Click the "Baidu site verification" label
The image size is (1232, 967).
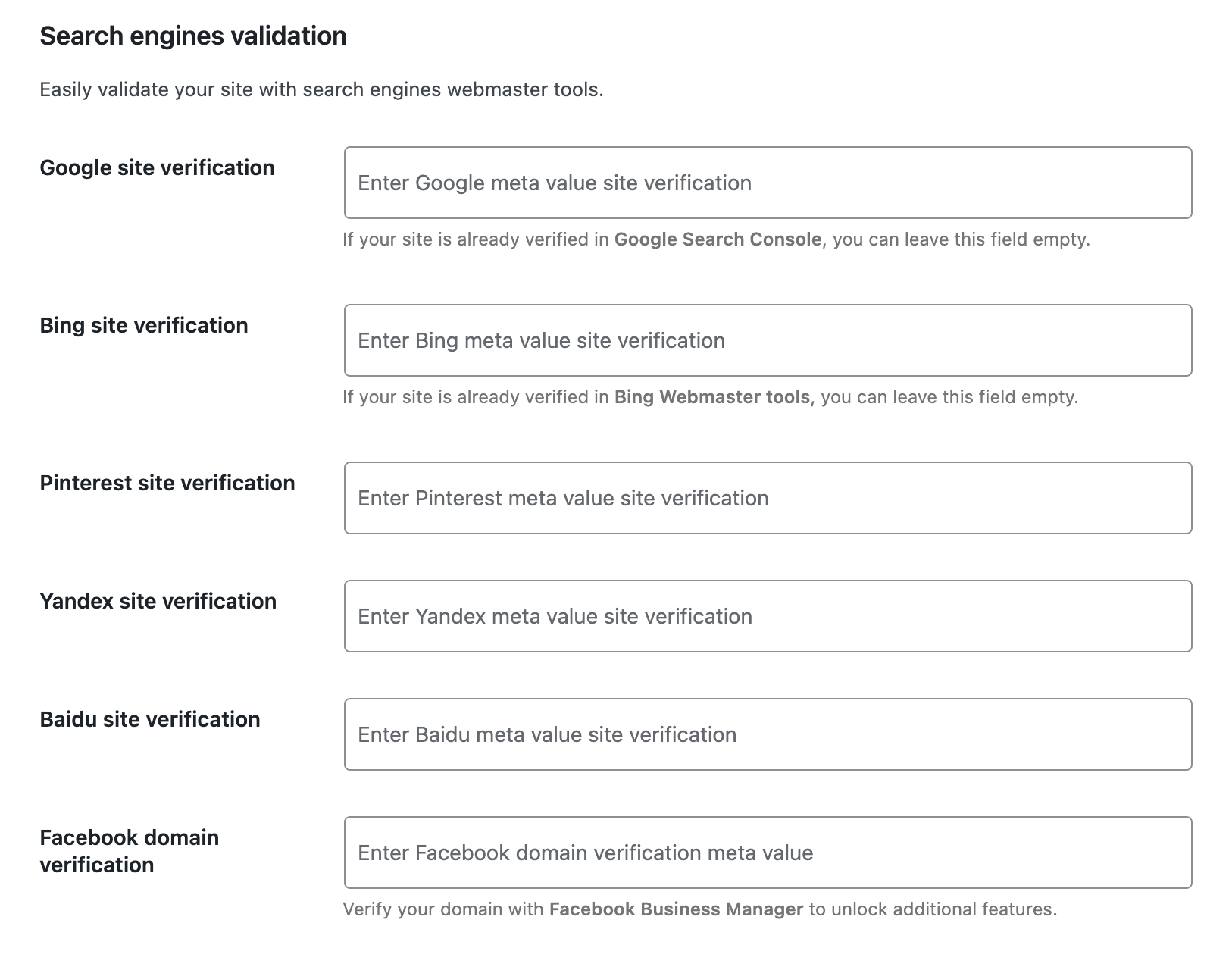tap(150, 719)
